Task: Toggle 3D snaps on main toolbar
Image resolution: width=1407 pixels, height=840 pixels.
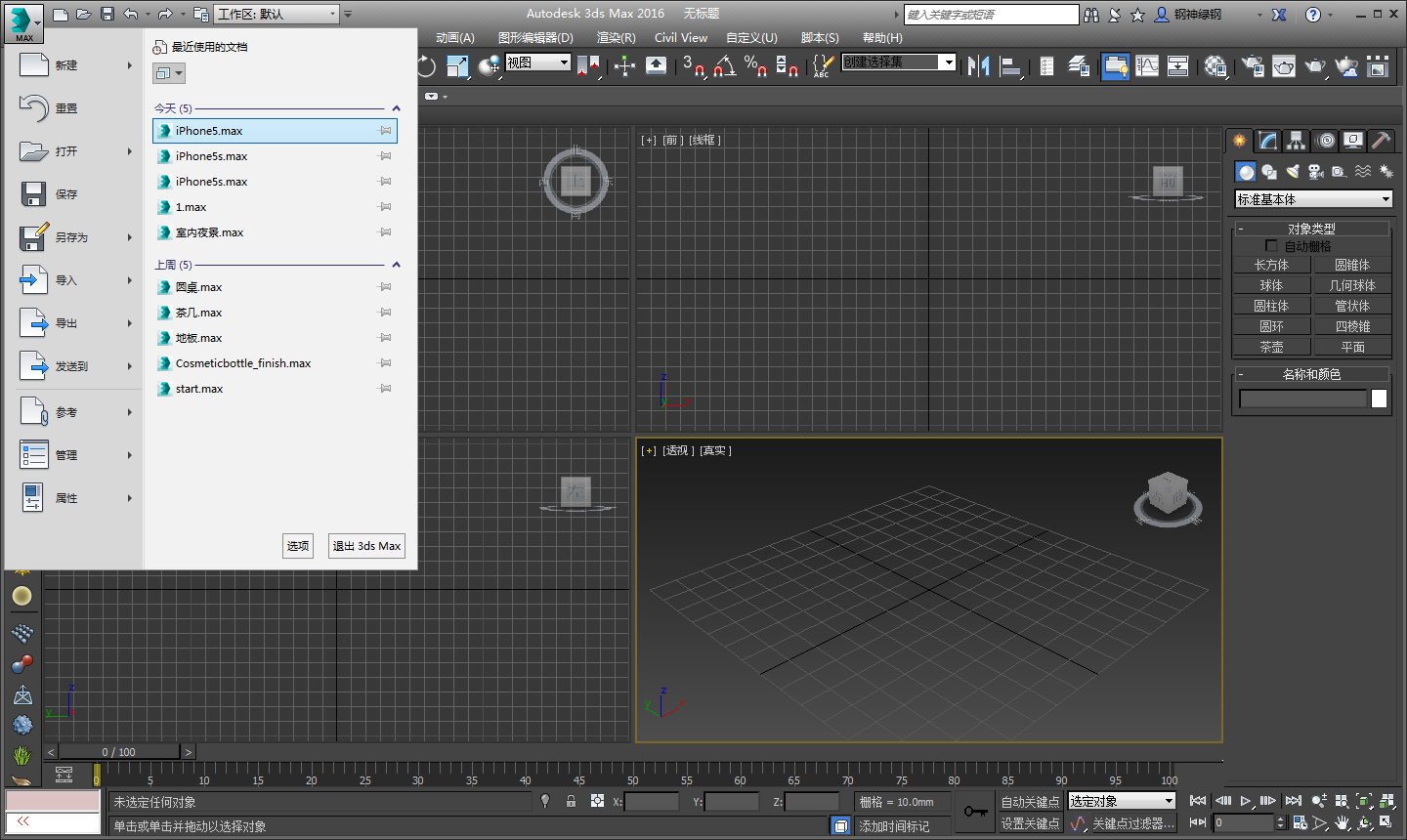Action: 694,66
